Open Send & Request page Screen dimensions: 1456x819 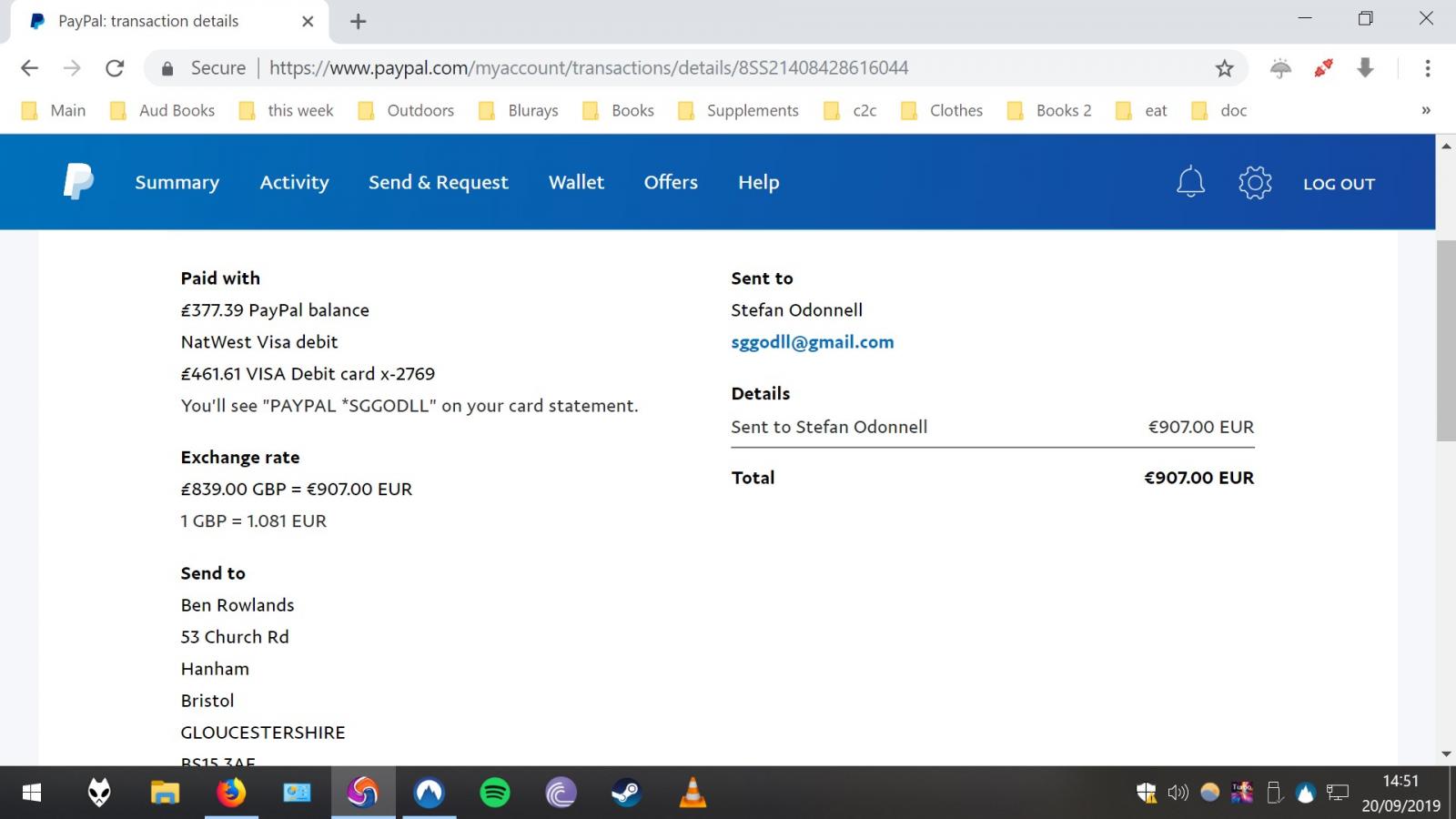(x=439, y=182)
